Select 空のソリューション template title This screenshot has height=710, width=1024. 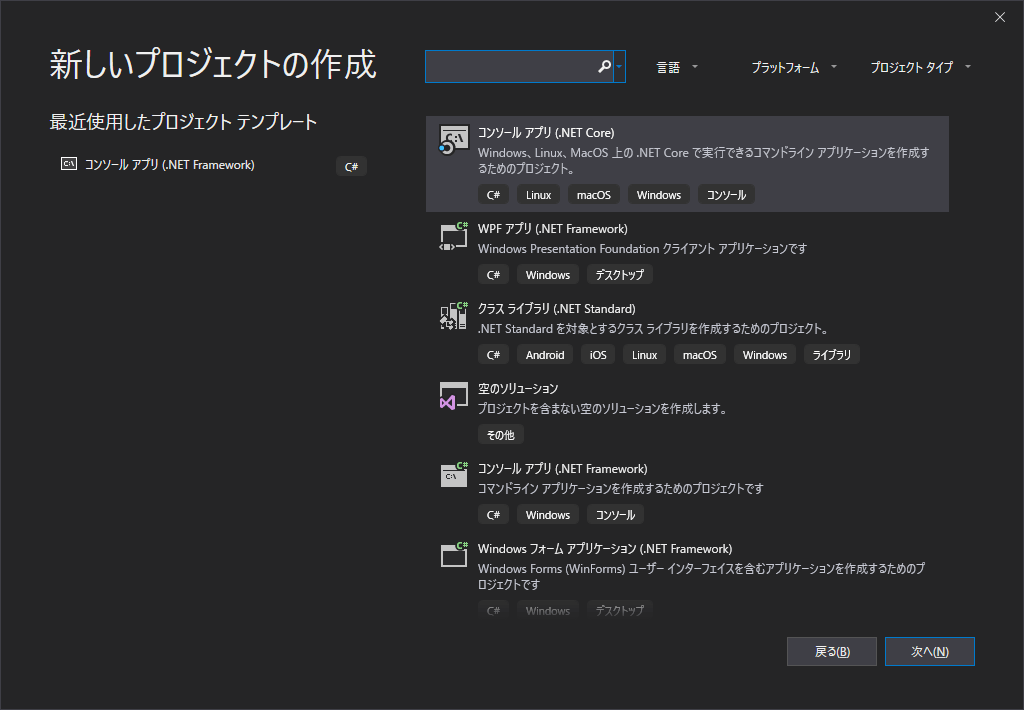[x=518, y=389]
